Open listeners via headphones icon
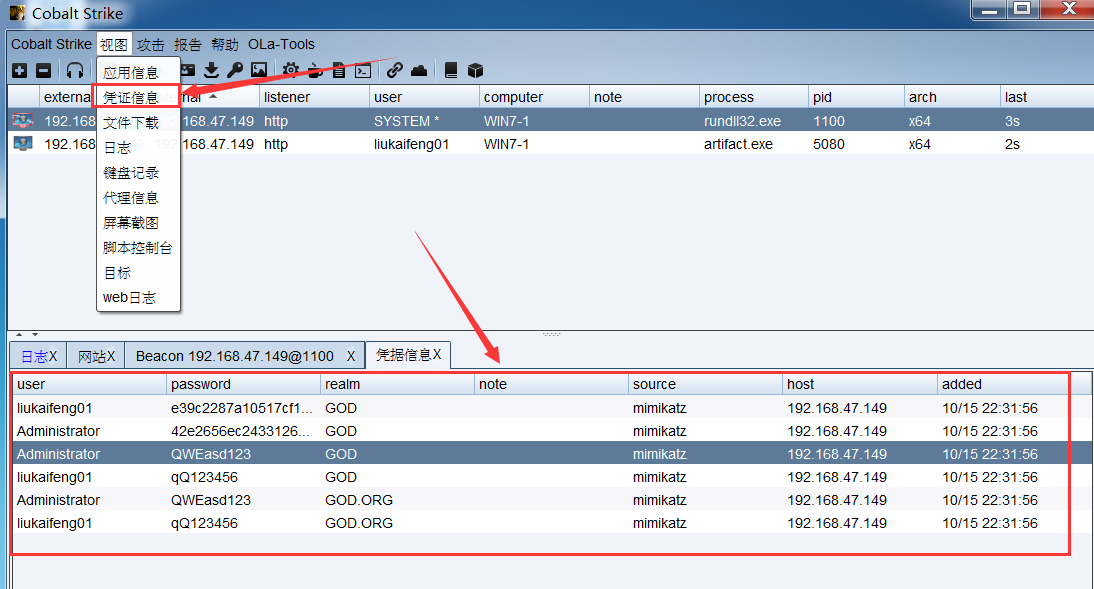 coord(75,70)
